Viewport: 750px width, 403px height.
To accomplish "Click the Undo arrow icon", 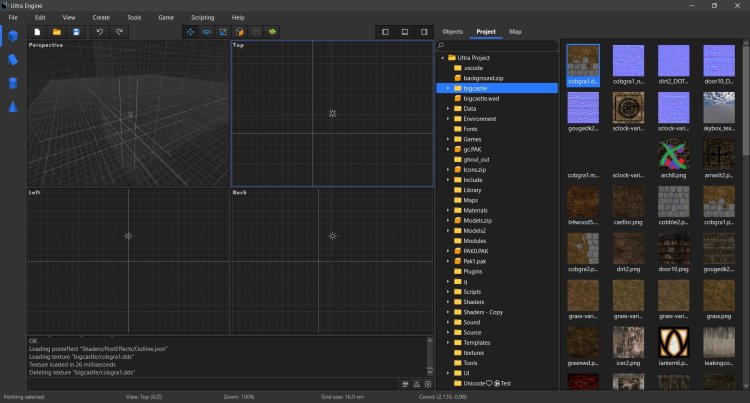I will click(100, 32).
